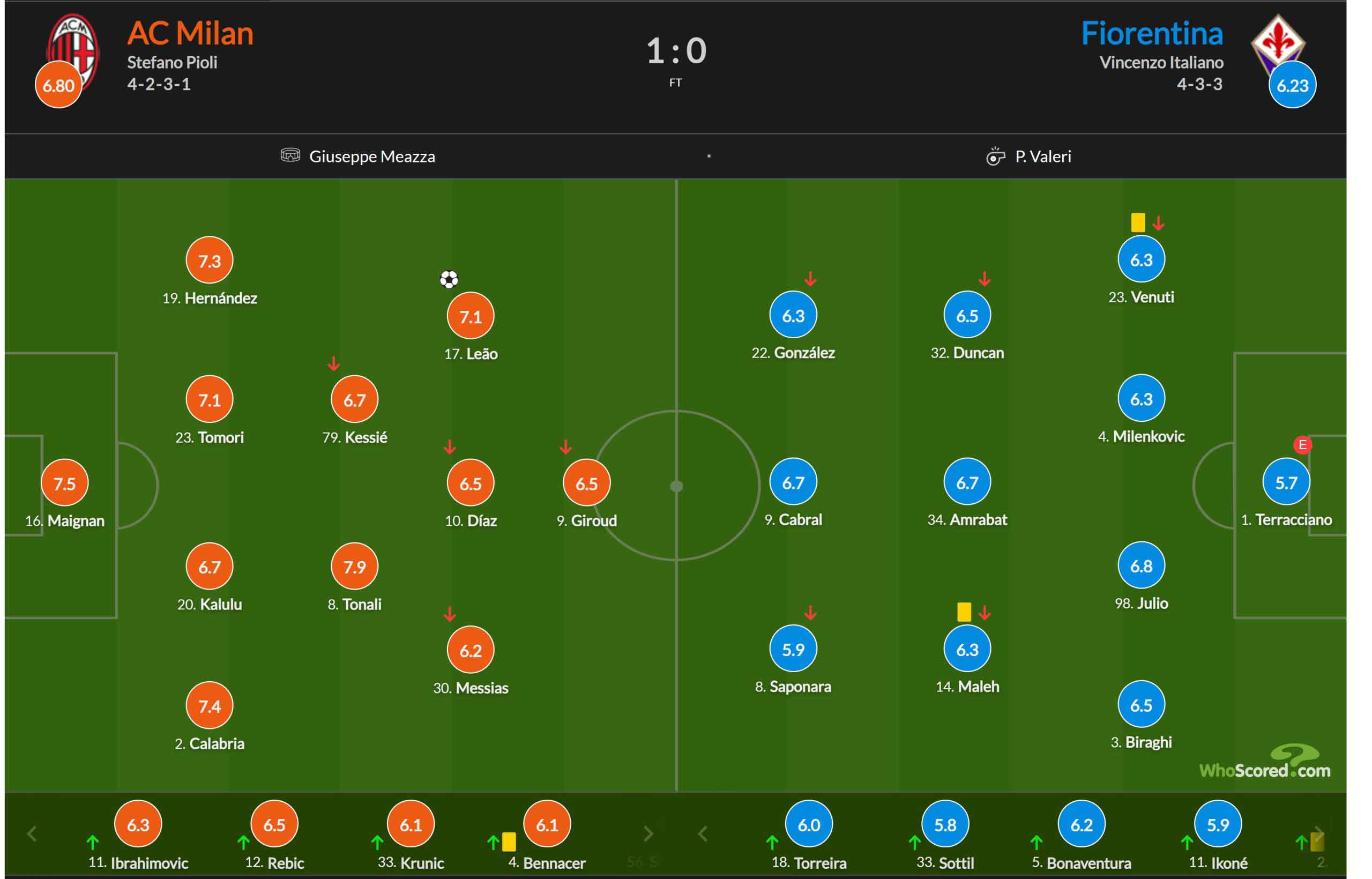This screenshot has height=879, width=1372.
Task: Show previous Fiorentina substitutes with left chevron
Action: click(x=703, y=834)
